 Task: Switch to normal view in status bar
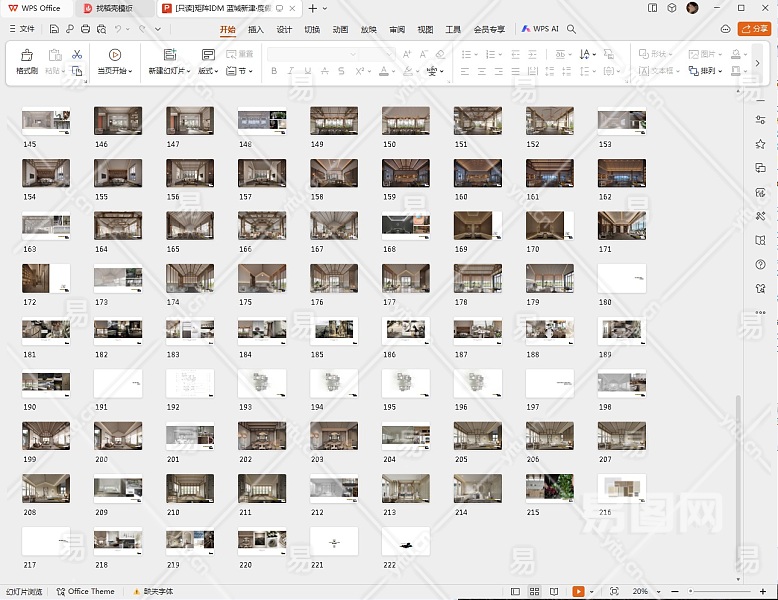pyautogui.click(x=515, y=592)
